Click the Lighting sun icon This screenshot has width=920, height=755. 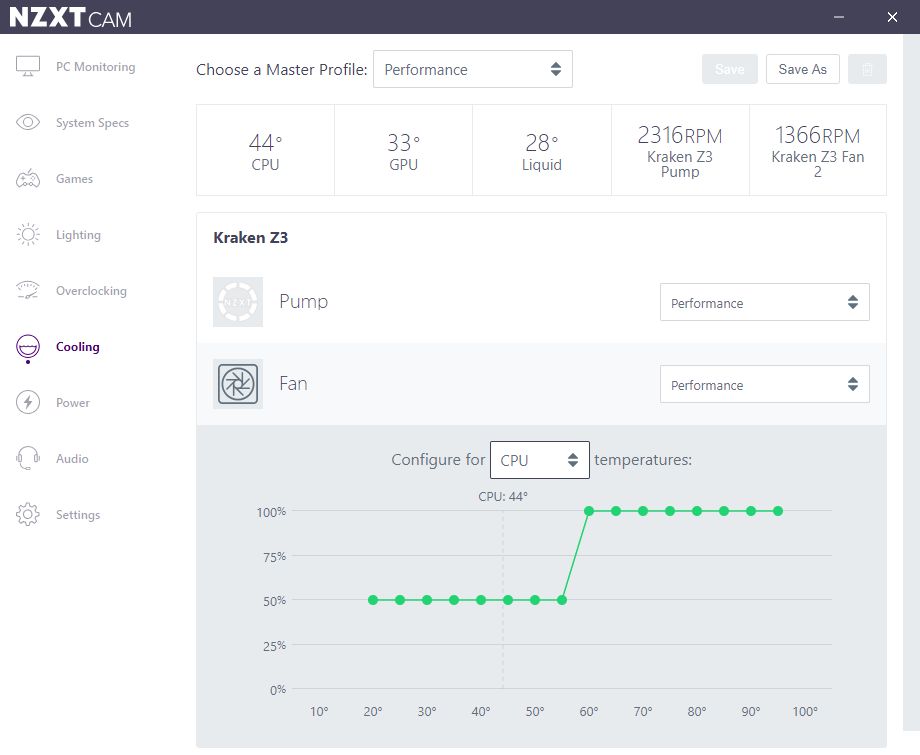(28, 235)
